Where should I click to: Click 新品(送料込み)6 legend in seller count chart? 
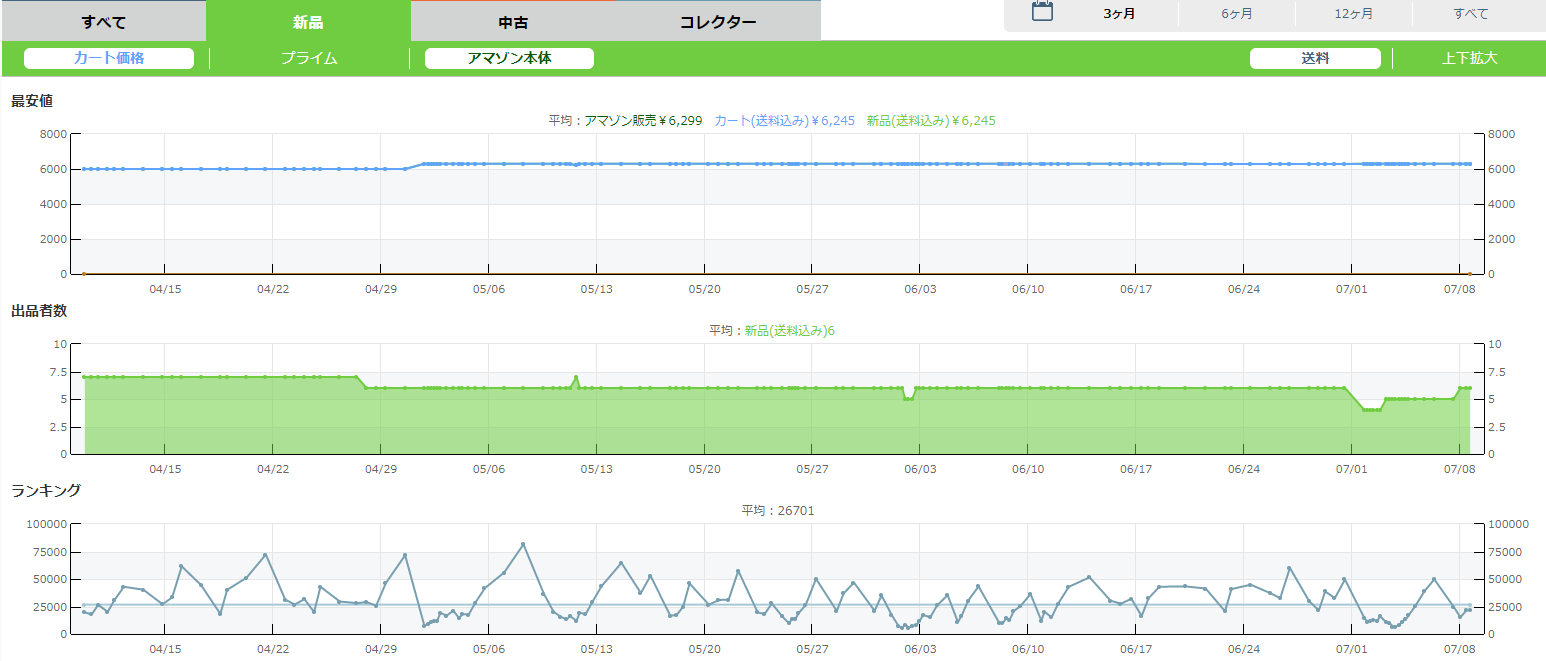point(789,330)
